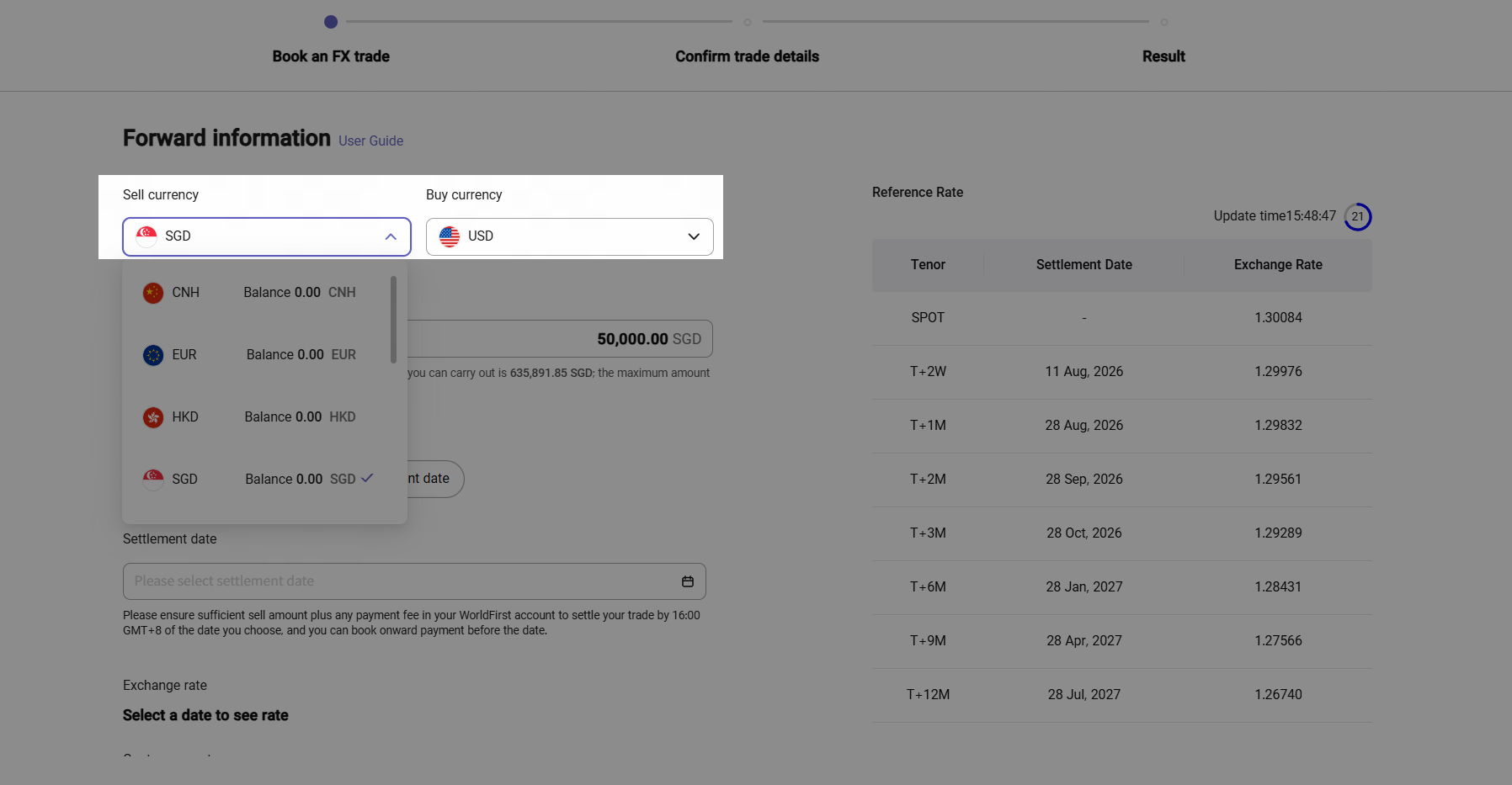Screen dimensions: 1512x785
Task: Click the 28 Apr, 2027 settlement date
Action: click(x=1084, y=641)
